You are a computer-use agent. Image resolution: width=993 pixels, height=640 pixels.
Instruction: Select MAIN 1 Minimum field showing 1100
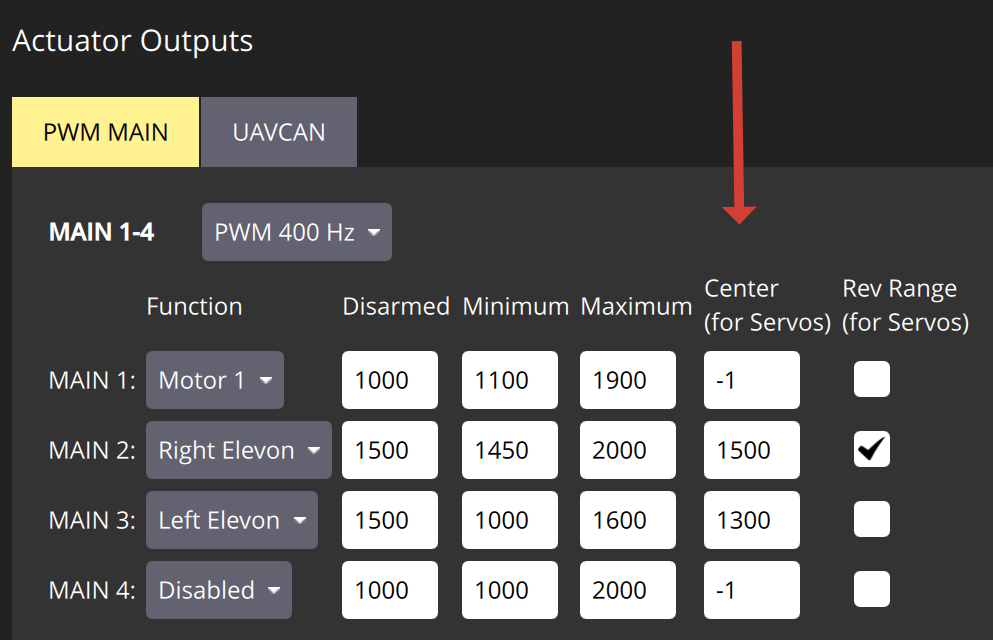pos(510,380)
